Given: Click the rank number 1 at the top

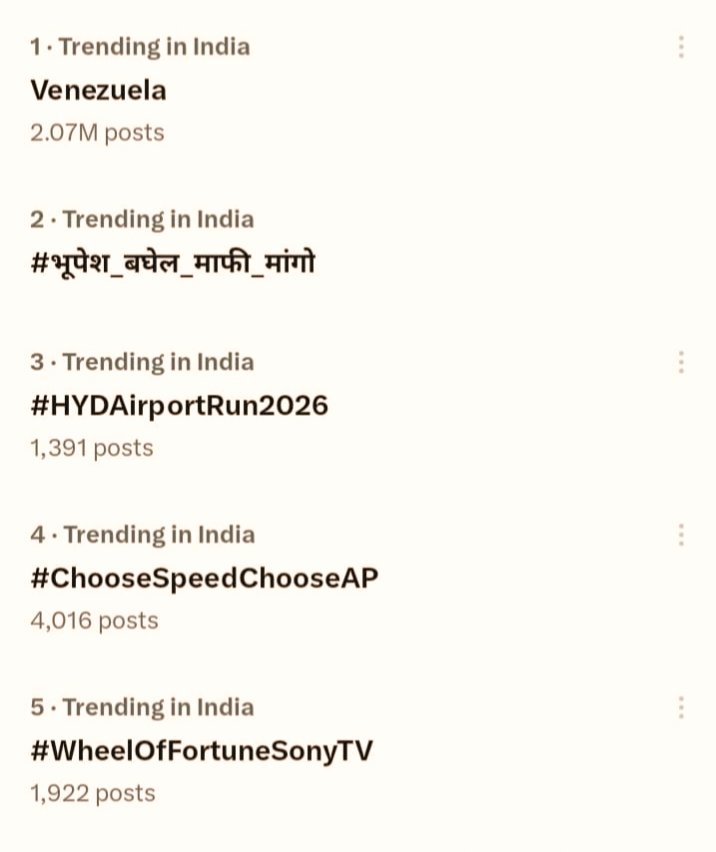Looking at the screenshot, I should [x=35, y=47].
